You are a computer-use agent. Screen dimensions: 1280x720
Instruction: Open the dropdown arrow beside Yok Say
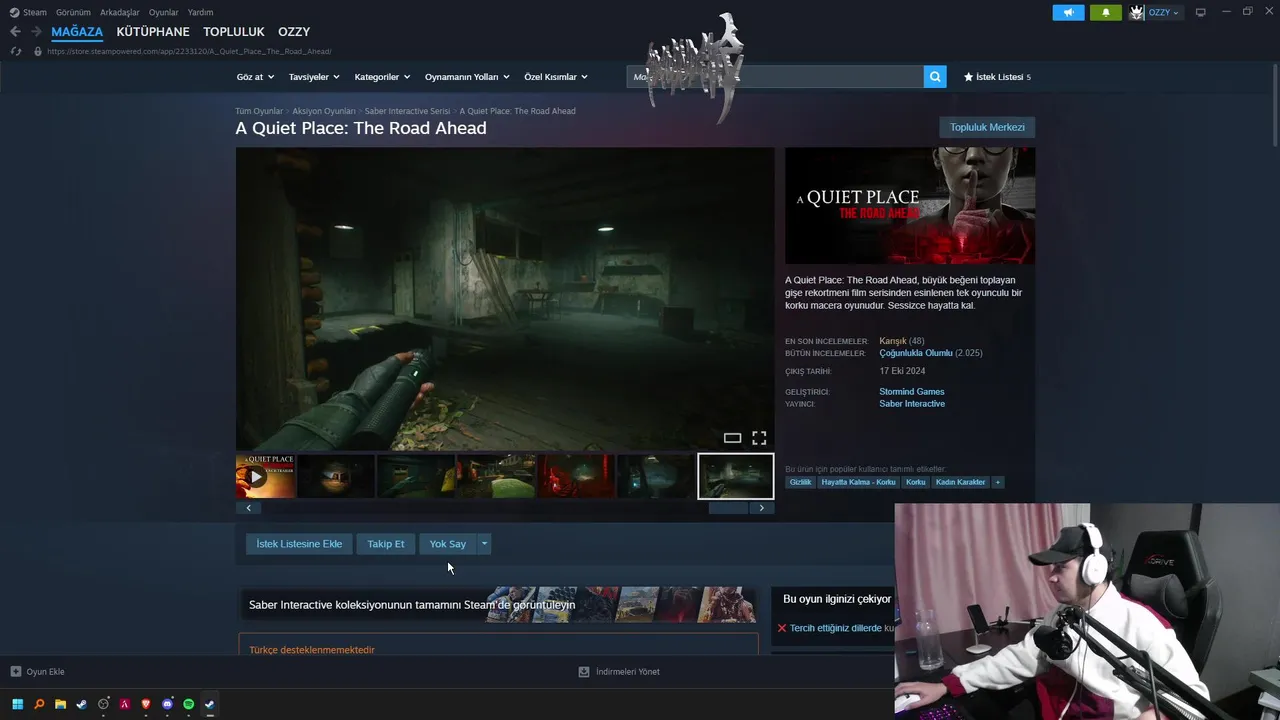484,544
